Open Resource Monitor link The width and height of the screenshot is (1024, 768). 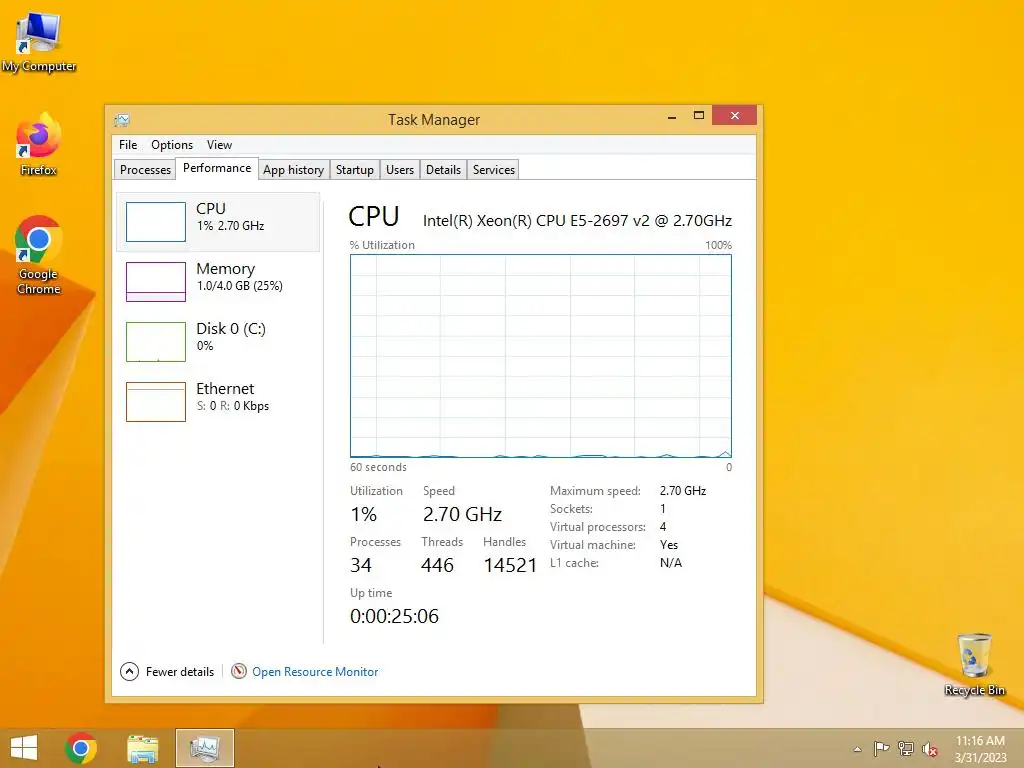pos(315,672)
